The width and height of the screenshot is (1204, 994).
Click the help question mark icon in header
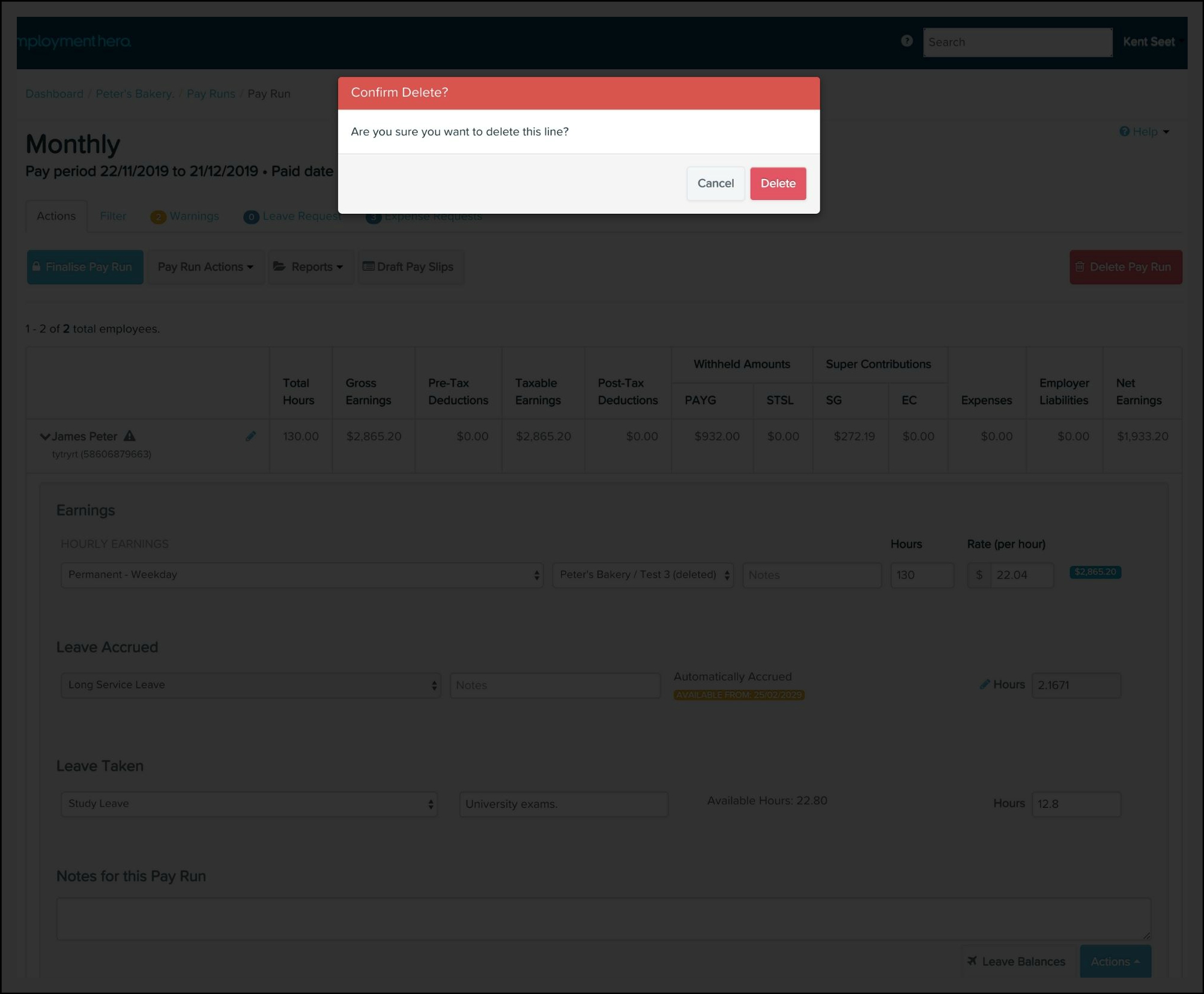(907, 41)
